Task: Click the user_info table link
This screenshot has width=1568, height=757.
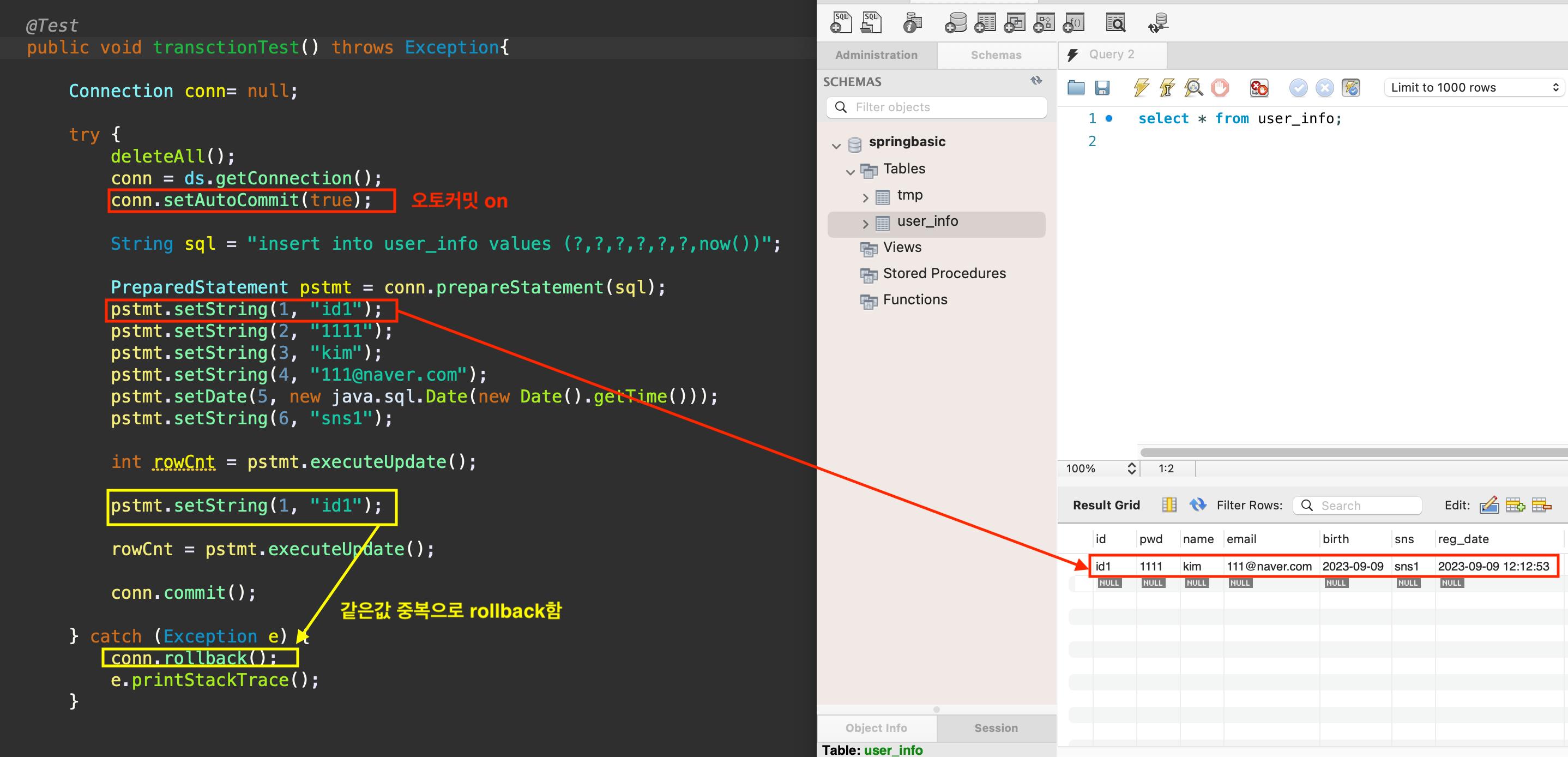Action: click(892, 750)
